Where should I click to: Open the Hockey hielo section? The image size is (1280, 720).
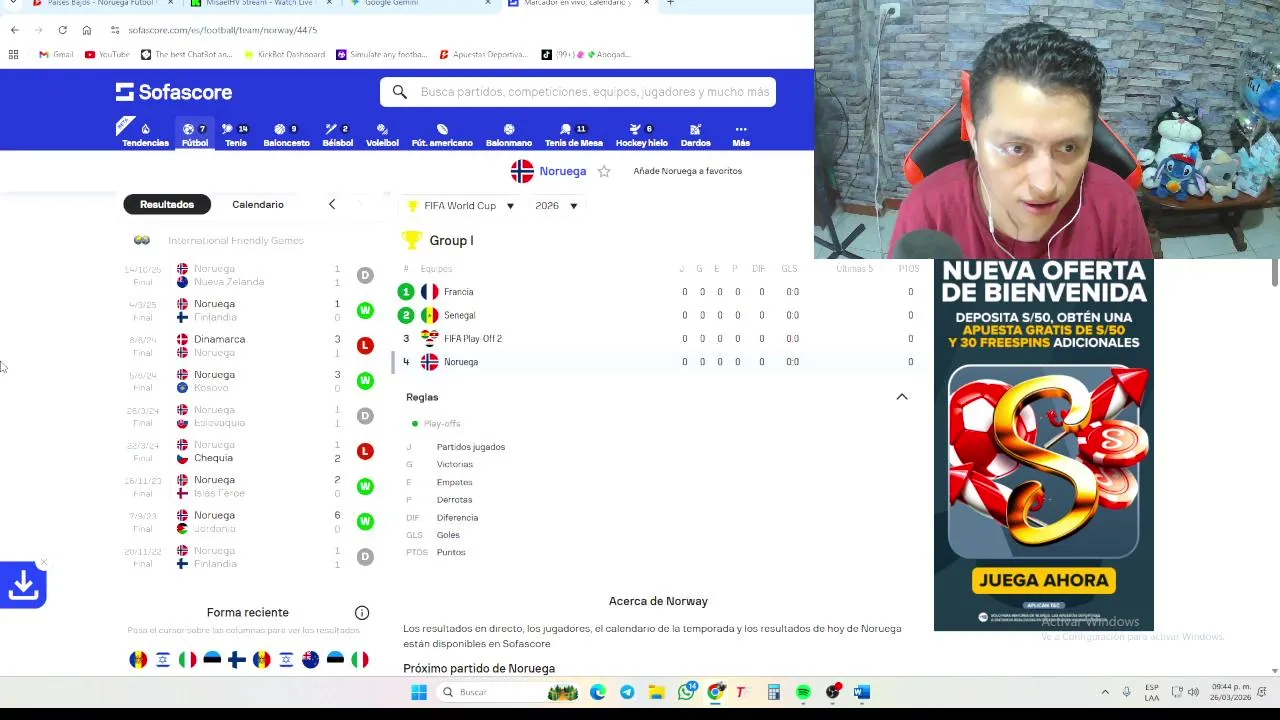point(641,135)
